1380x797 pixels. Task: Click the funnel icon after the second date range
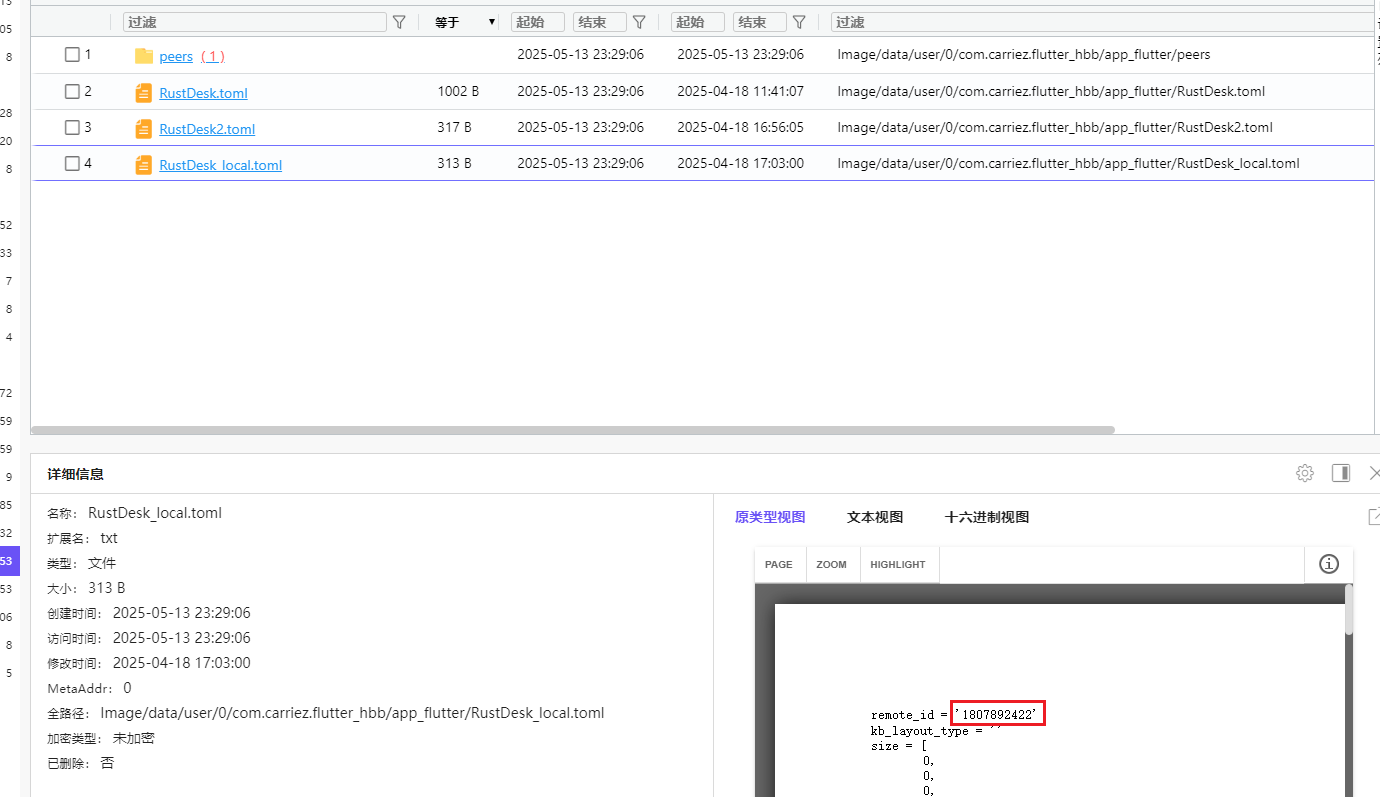click(799, 22)
